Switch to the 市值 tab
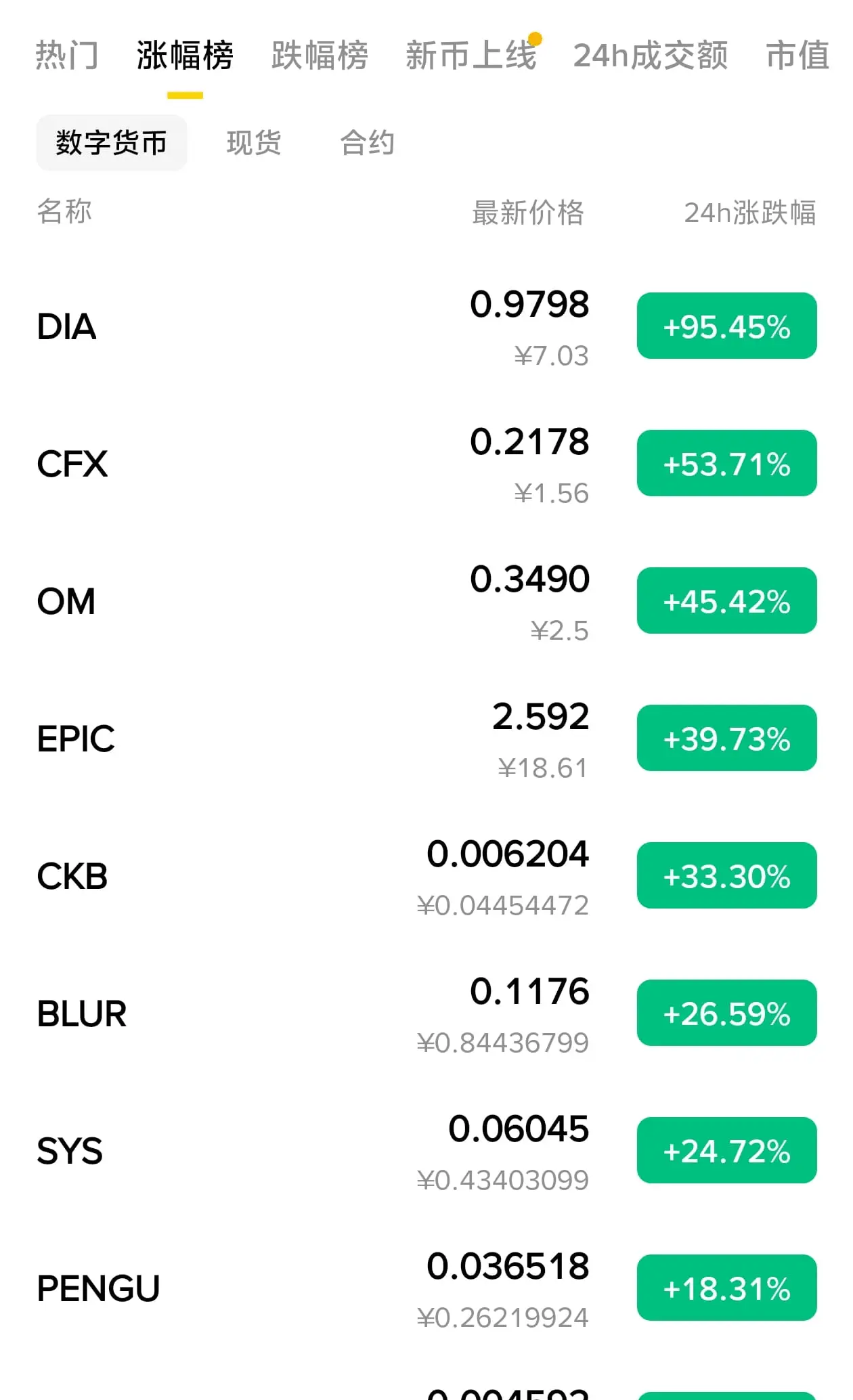This screenshot has width=853, height=1400. click(x=797, y=55)
